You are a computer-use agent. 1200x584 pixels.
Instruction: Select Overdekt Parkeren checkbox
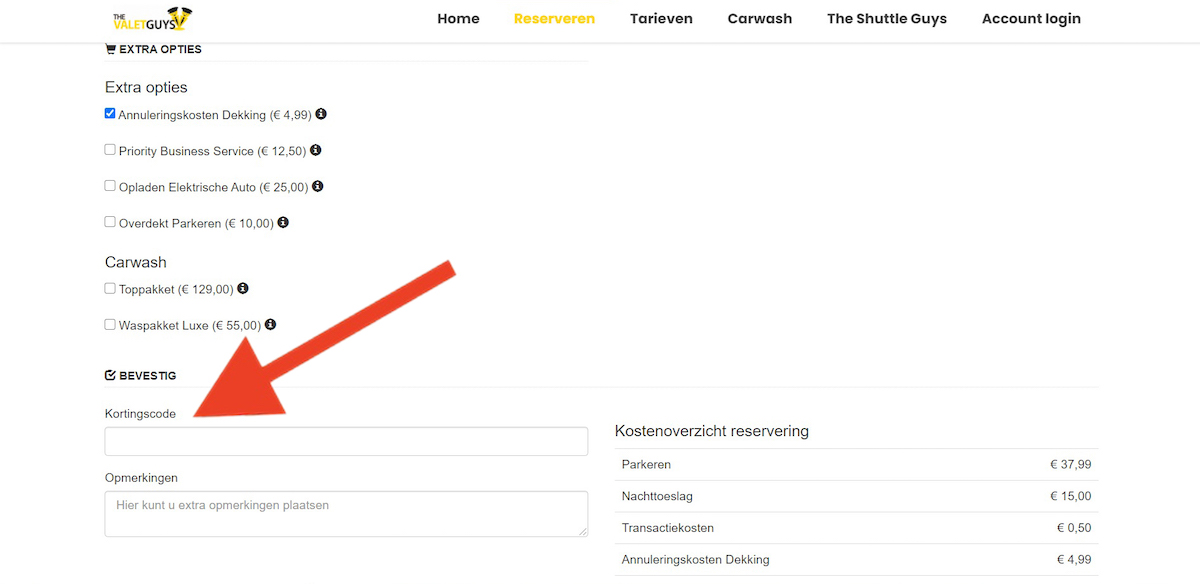(x=110, y=222)
